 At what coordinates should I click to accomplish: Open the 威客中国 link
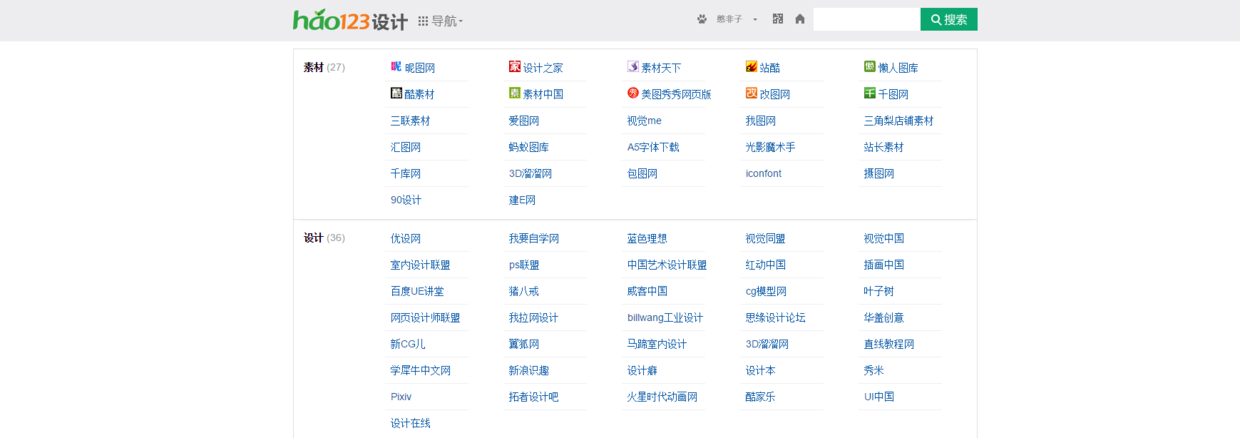tap(647, 291)
